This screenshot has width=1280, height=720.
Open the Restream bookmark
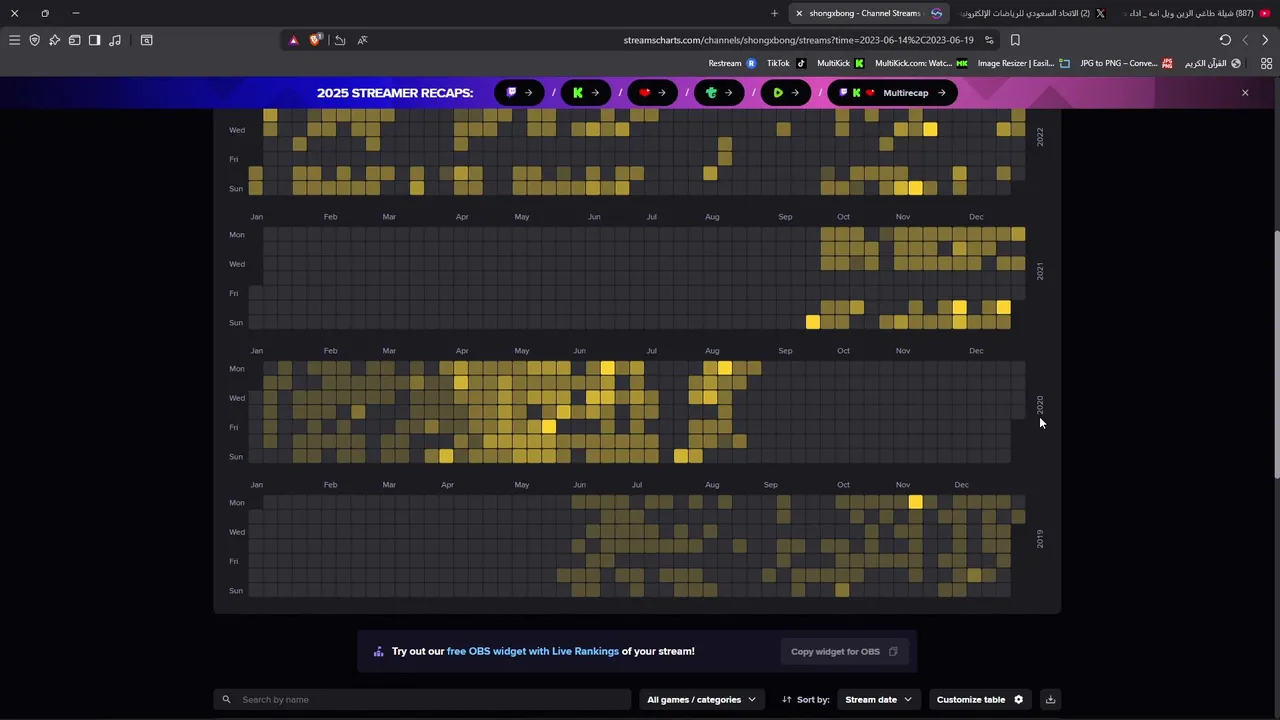tap(732, 63)
